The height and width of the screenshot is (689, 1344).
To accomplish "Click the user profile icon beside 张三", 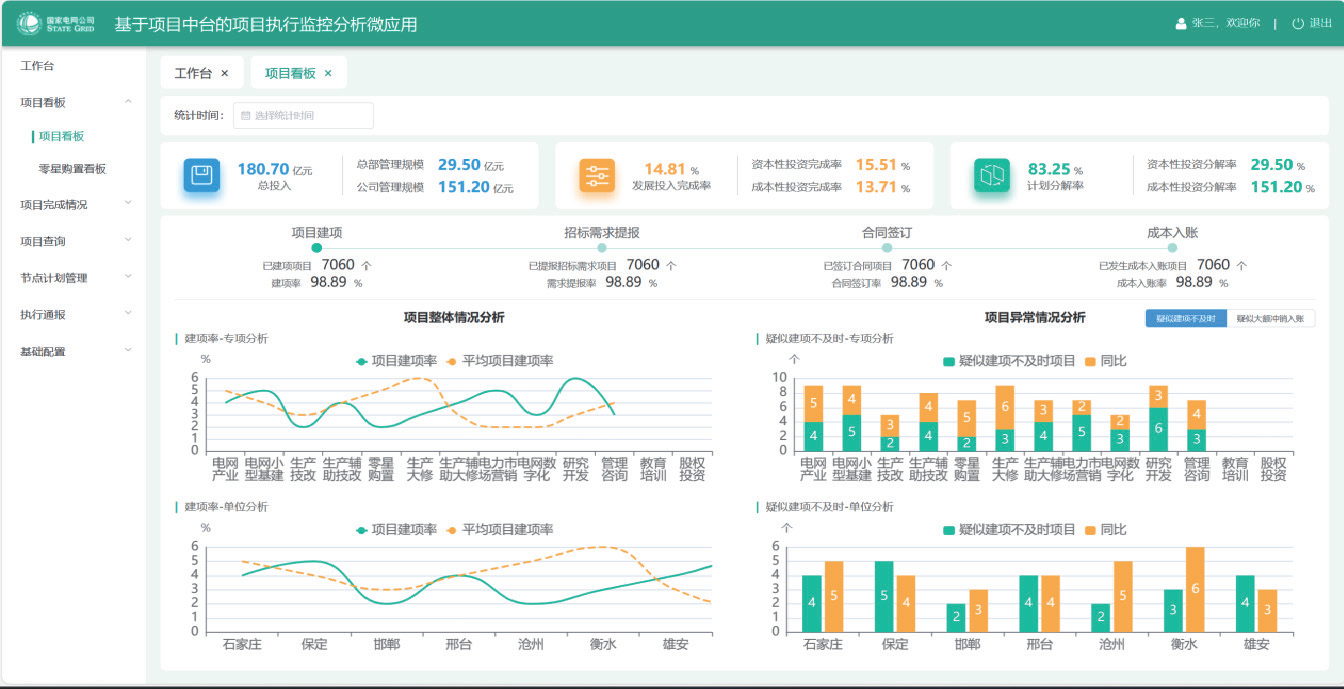I will point(1180,24).
